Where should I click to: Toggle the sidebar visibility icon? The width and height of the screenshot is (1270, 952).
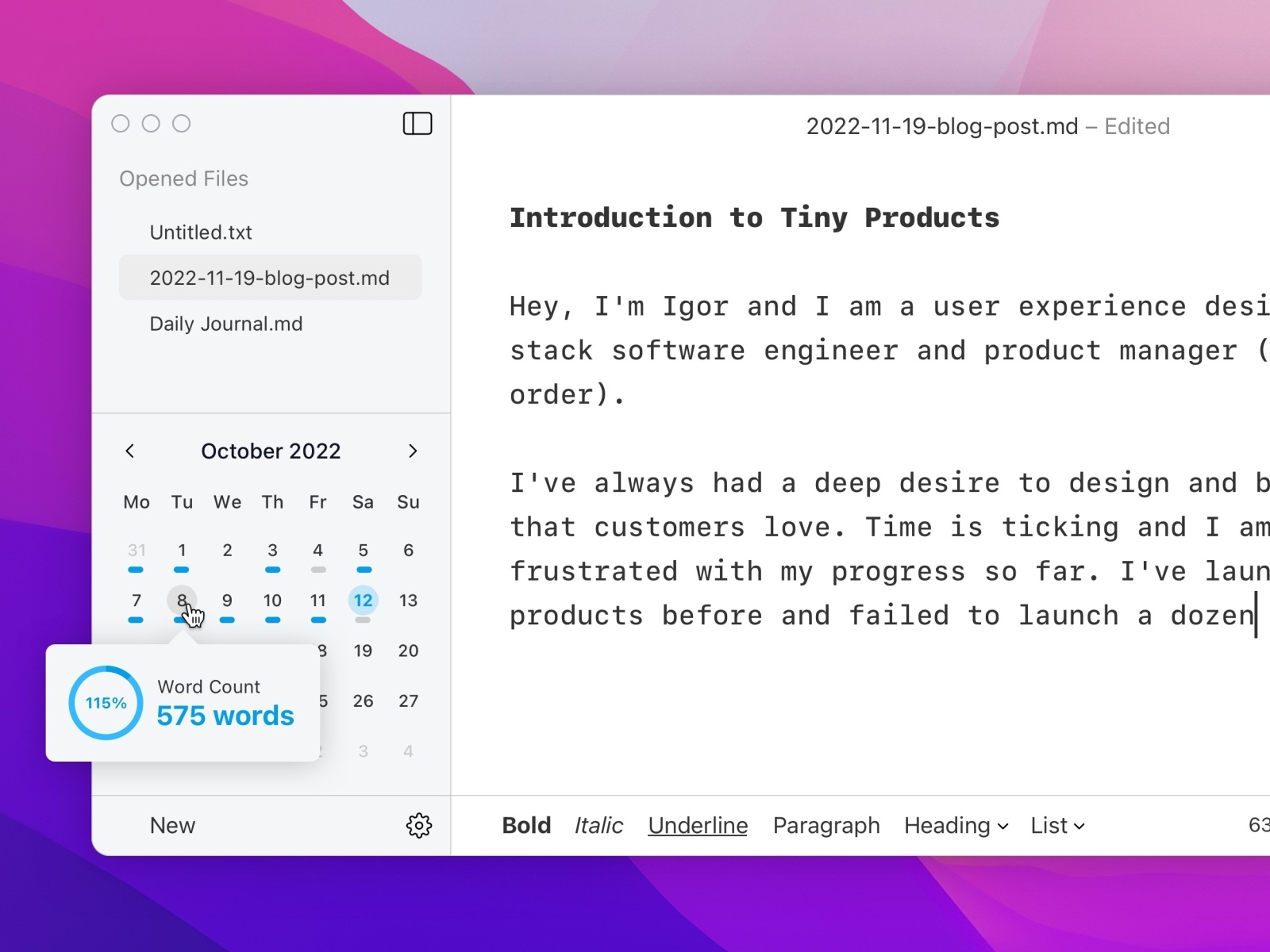(418, 124)
